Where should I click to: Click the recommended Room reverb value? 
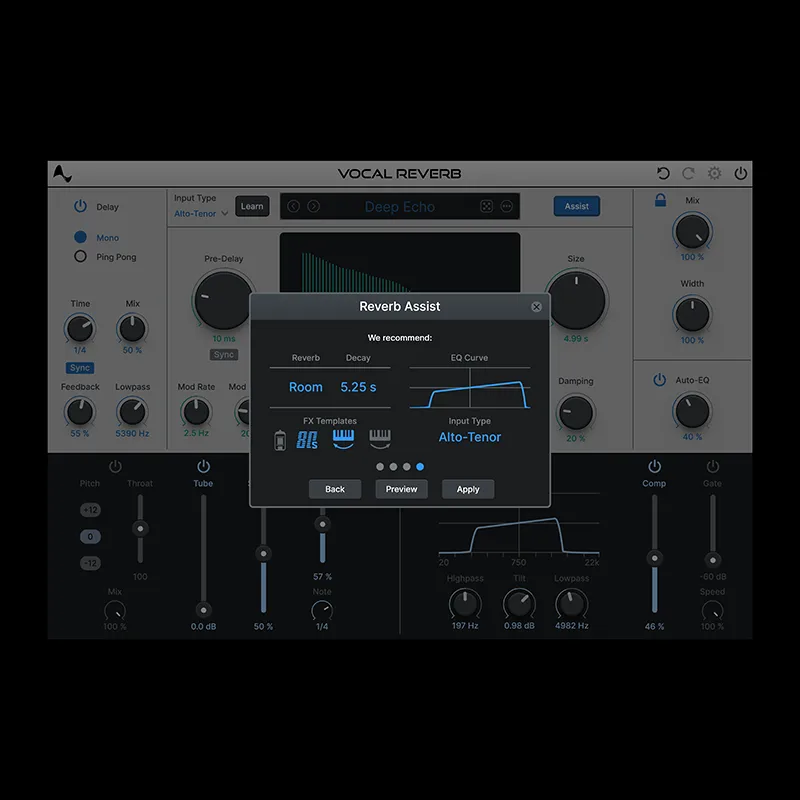[x=306, y=387]
